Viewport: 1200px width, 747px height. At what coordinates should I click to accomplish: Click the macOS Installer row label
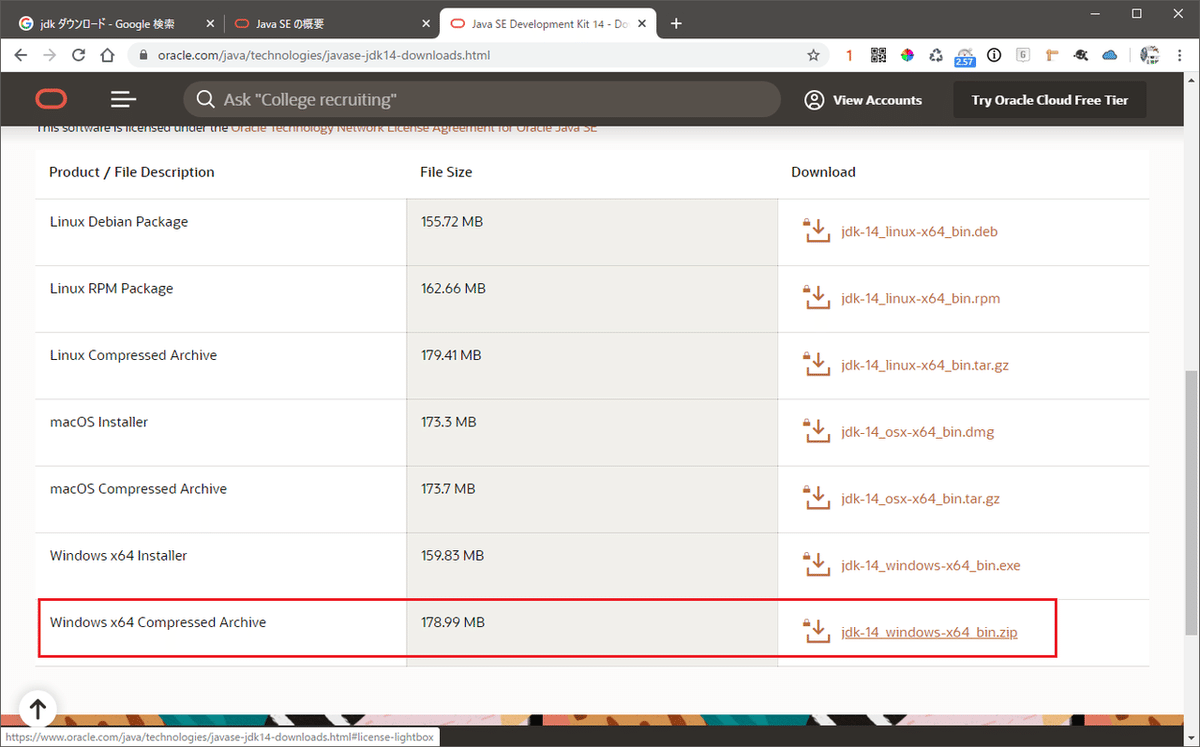(99, 422)
